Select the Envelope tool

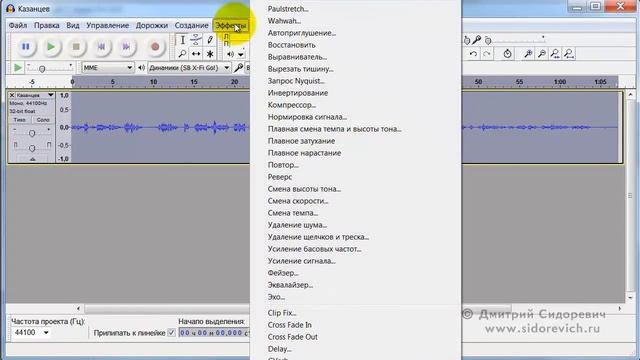click(196, 40)
